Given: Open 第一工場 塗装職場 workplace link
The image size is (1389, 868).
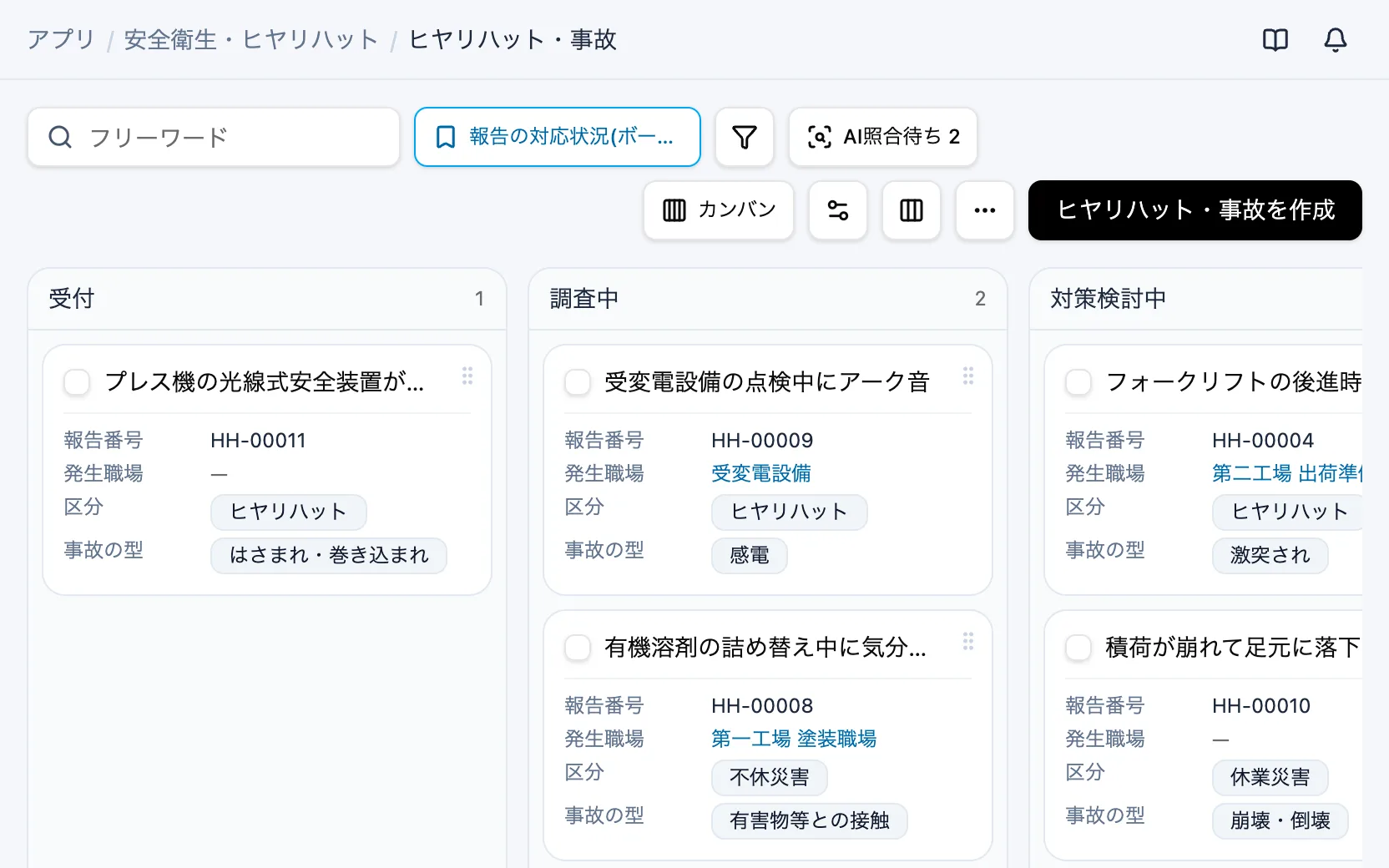Looking at the screenshot, I should pos(794,739).
